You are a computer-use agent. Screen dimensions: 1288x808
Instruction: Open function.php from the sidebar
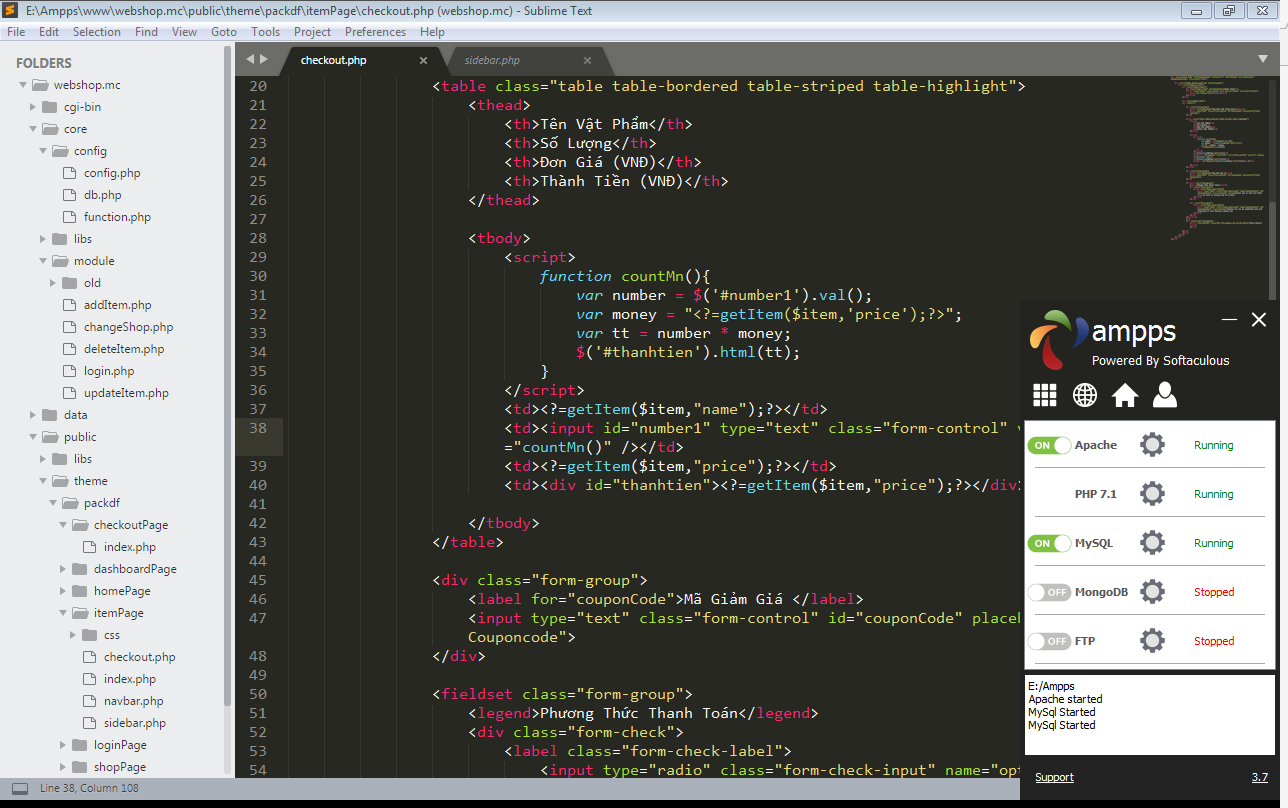(117, 217)
